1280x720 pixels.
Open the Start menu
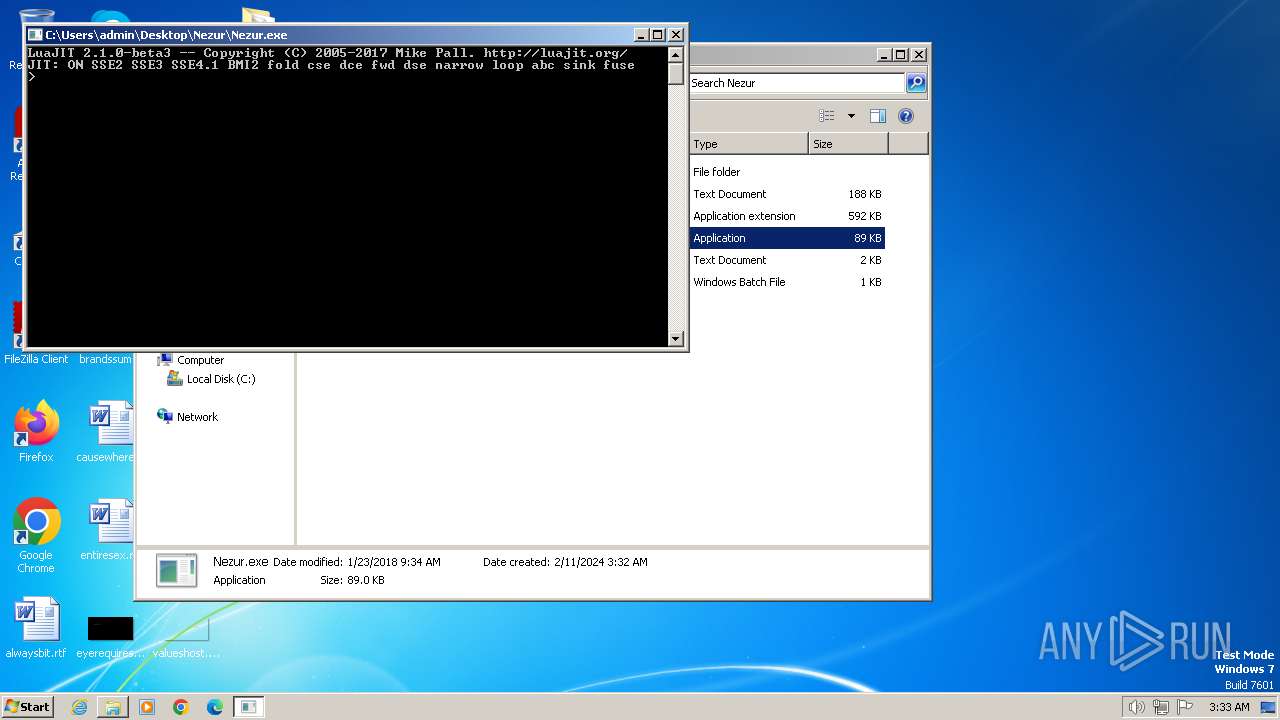click(27, 706)
